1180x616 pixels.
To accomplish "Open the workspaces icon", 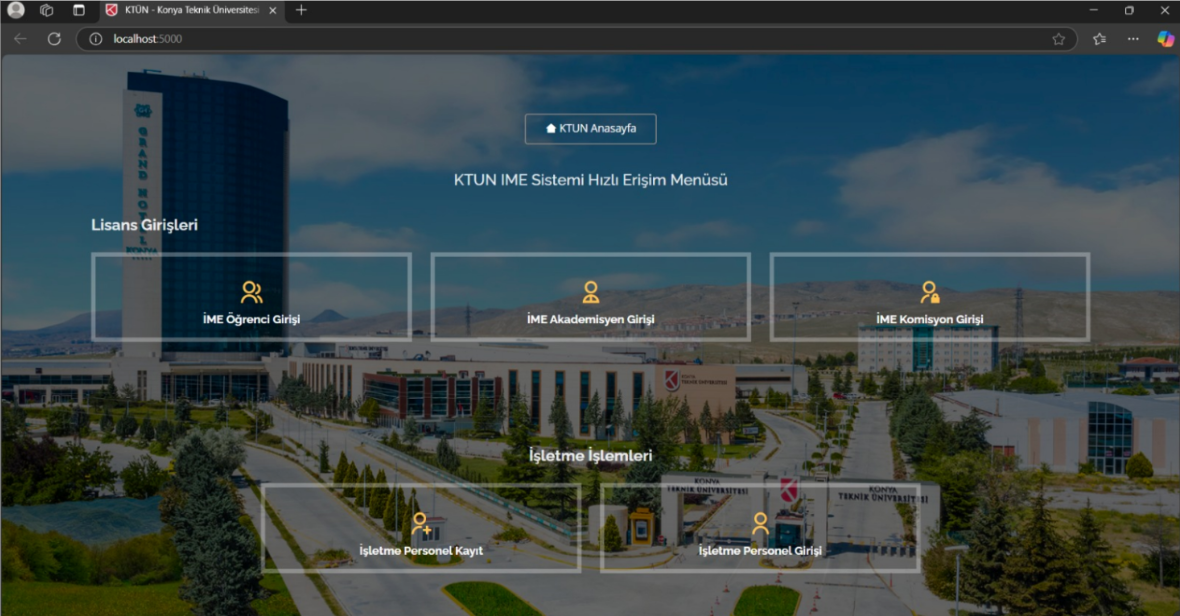I will coord(47,10).
